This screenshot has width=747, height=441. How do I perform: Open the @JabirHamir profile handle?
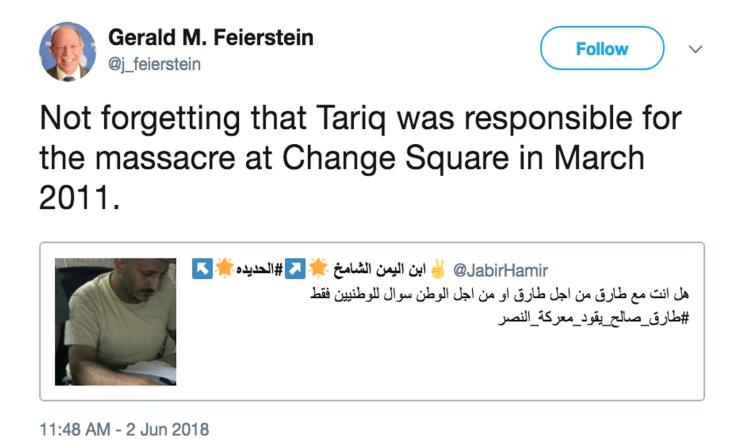[499, 270]
